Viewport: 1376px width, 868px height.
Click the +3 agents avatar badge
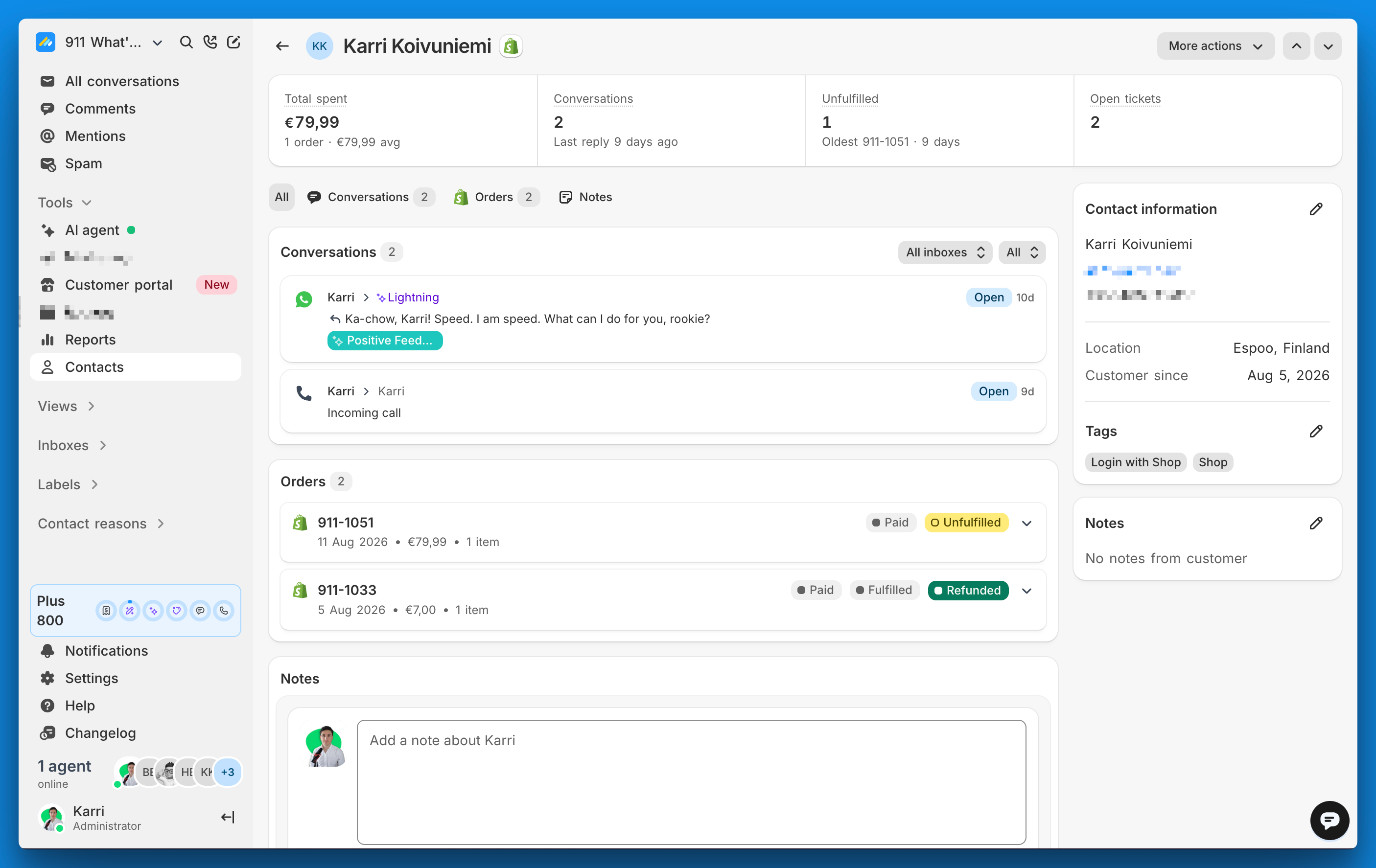[x=228, y=772]
